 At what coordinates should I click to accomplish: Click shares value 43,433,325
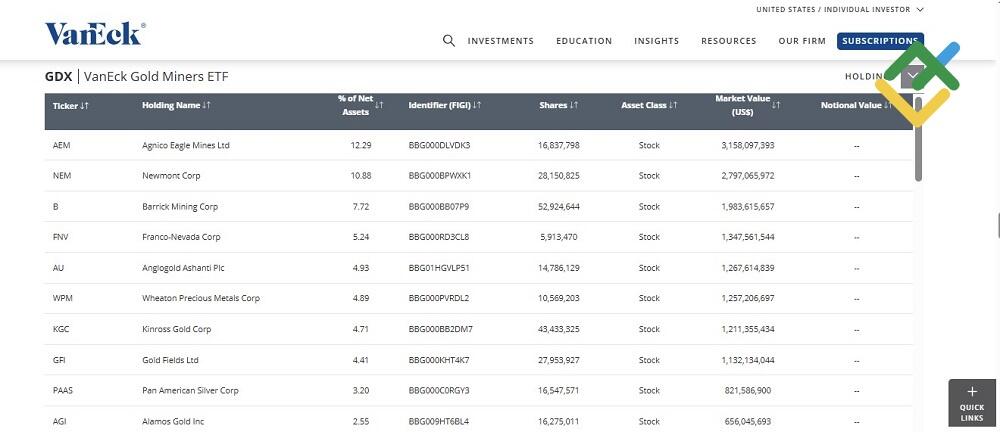click(x=559, y=329)
